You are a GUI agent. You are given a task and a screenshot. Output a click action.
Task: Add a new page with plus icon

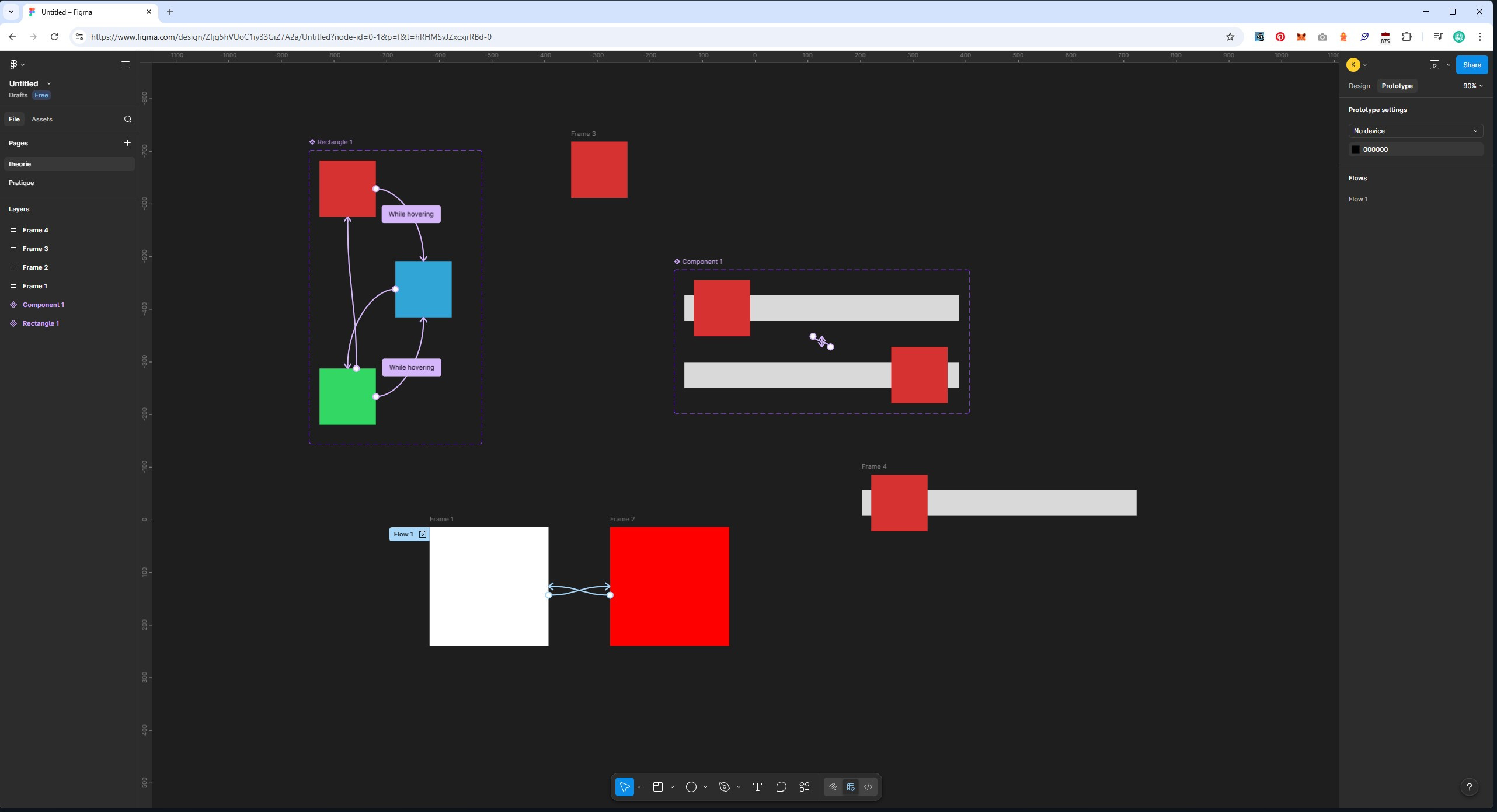pos(127,142)
